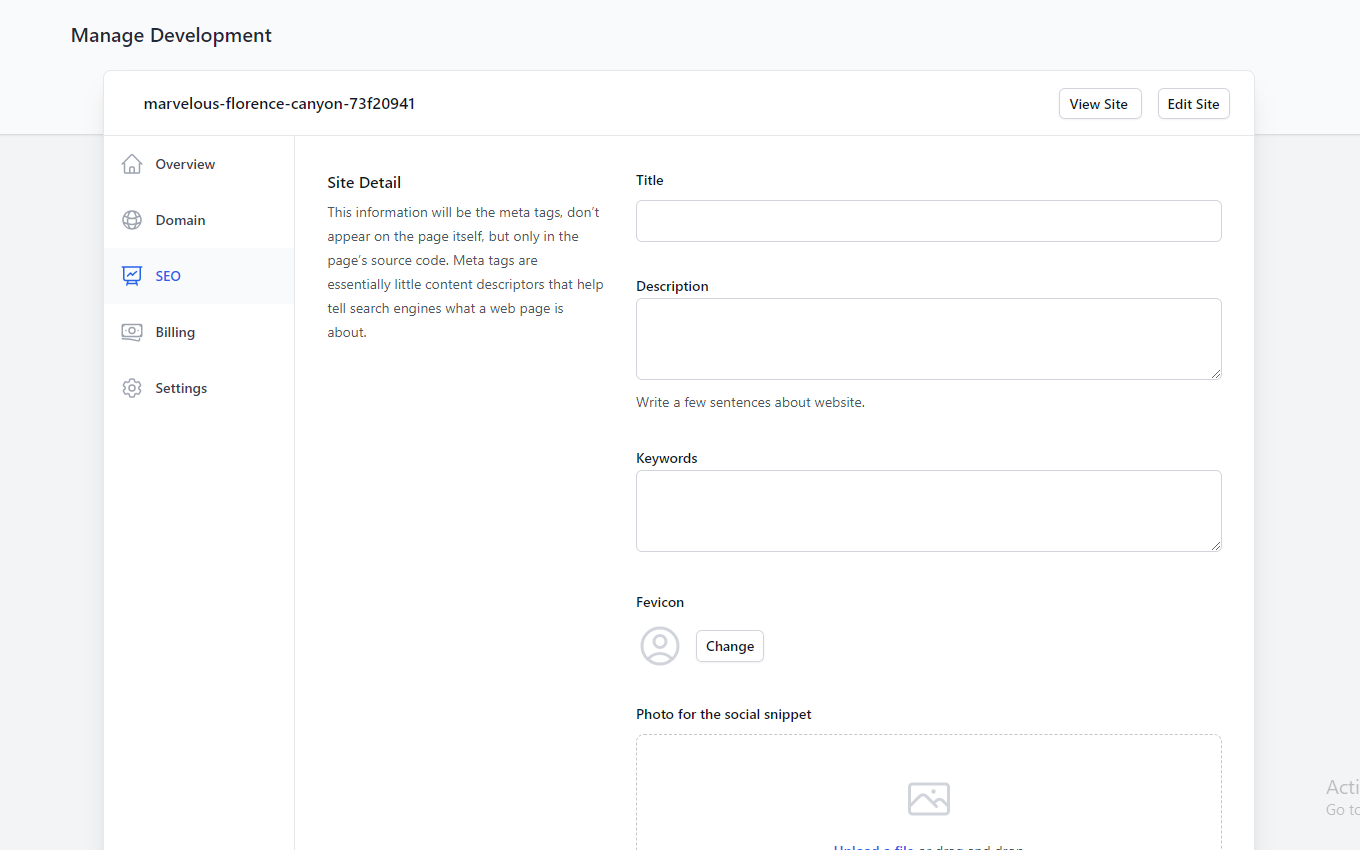Viewport: 1360px width, 850px height.
Task: Click the Change button for Fevicon
Action: 730,646
